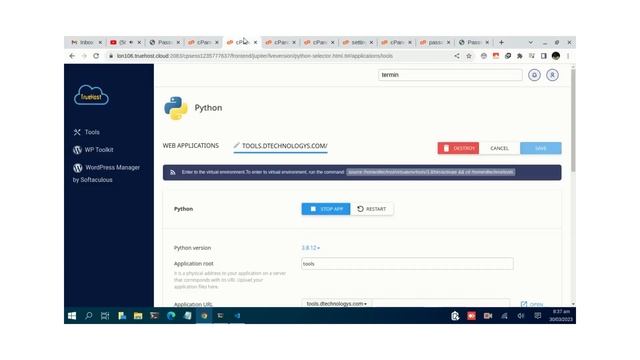
Task: Click the STOP APP button
Action: [326, 209]
